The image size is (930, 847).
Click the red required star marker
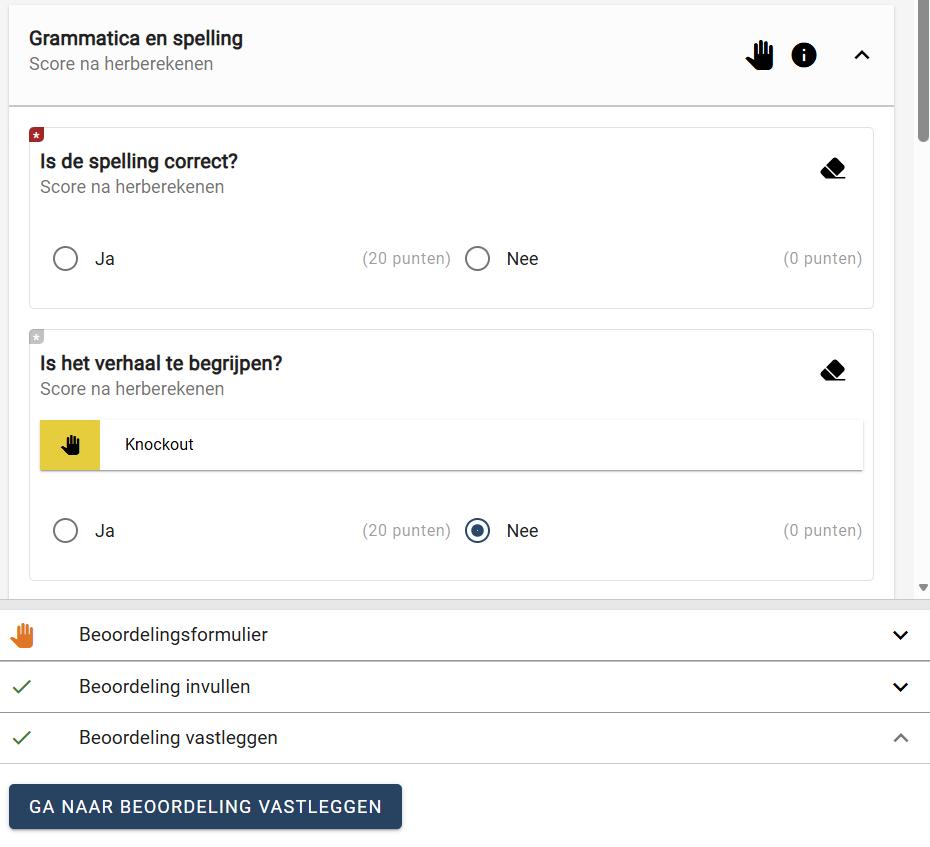(x=36, y=135)
